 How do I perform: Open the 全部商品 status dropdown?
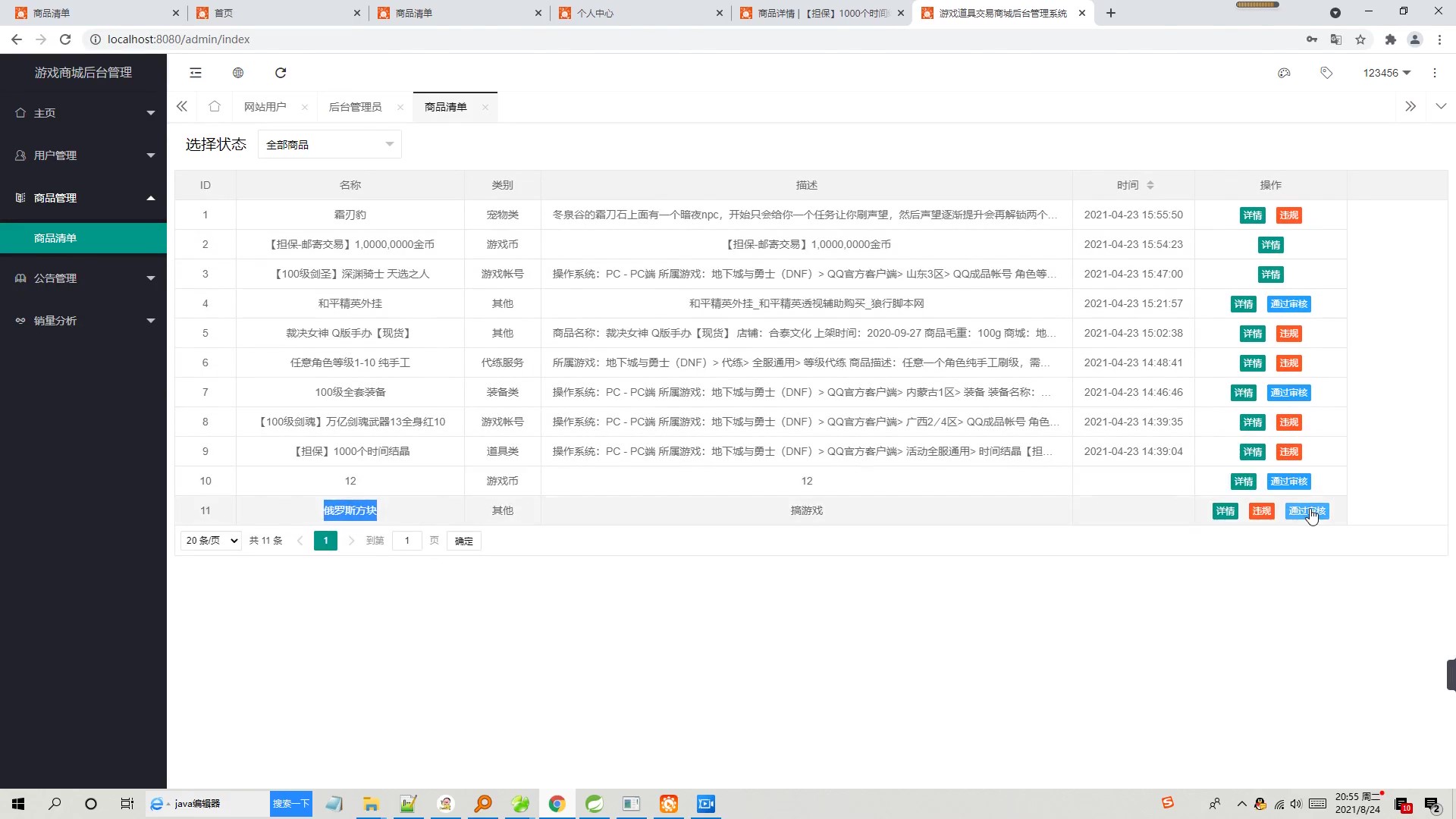[x=329, y=143]
